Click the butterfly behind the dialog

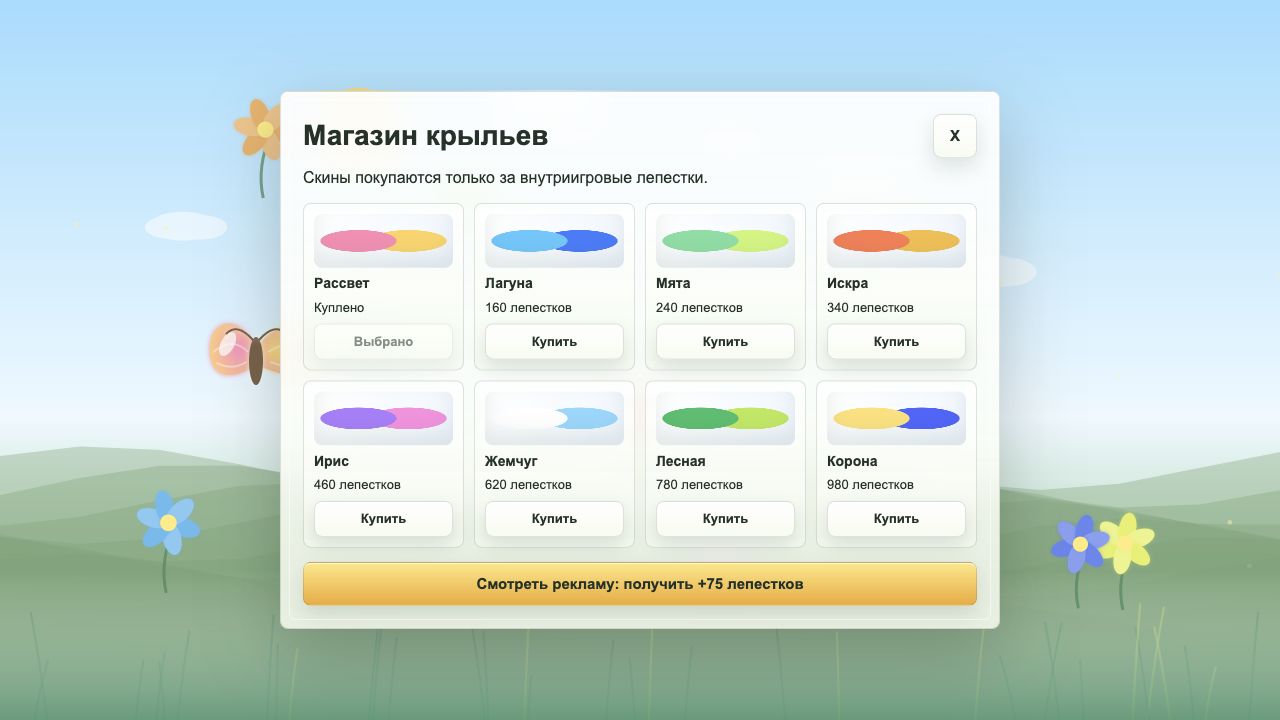[x=246, y=353]
